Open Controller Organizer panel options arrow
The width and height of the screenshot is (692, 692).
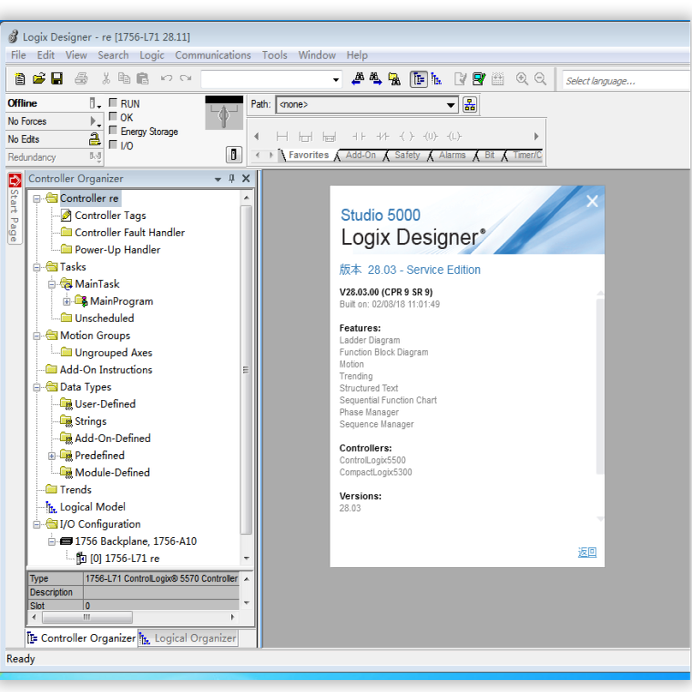[x=218, y=179]
